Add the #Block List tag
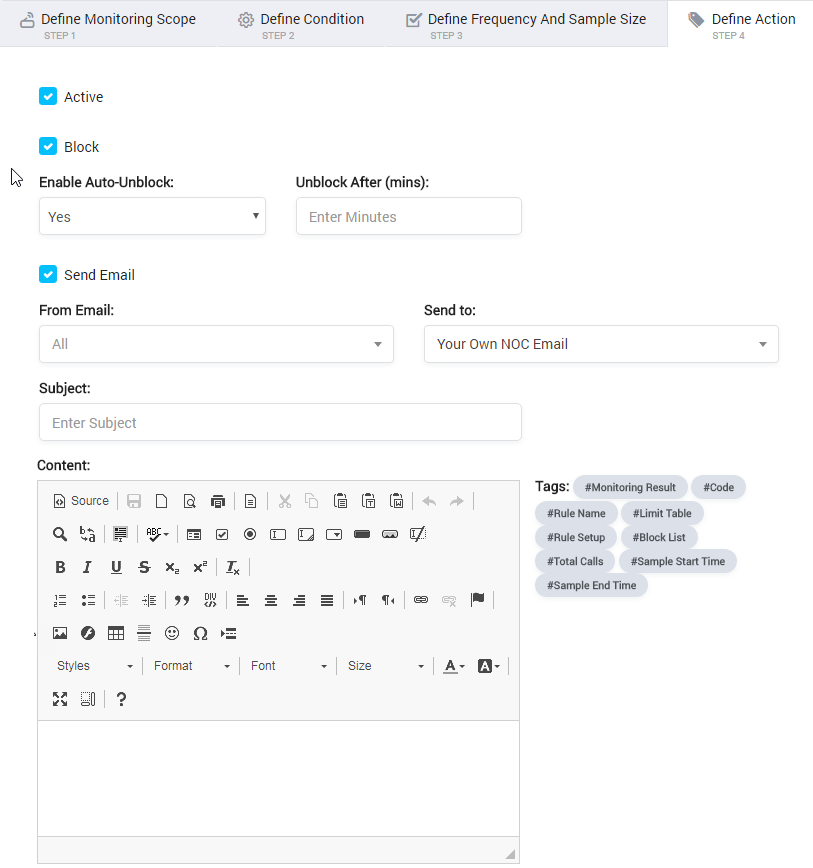This screenshot has height=868, width=813. pyautogui.click(x=659, y=537)
